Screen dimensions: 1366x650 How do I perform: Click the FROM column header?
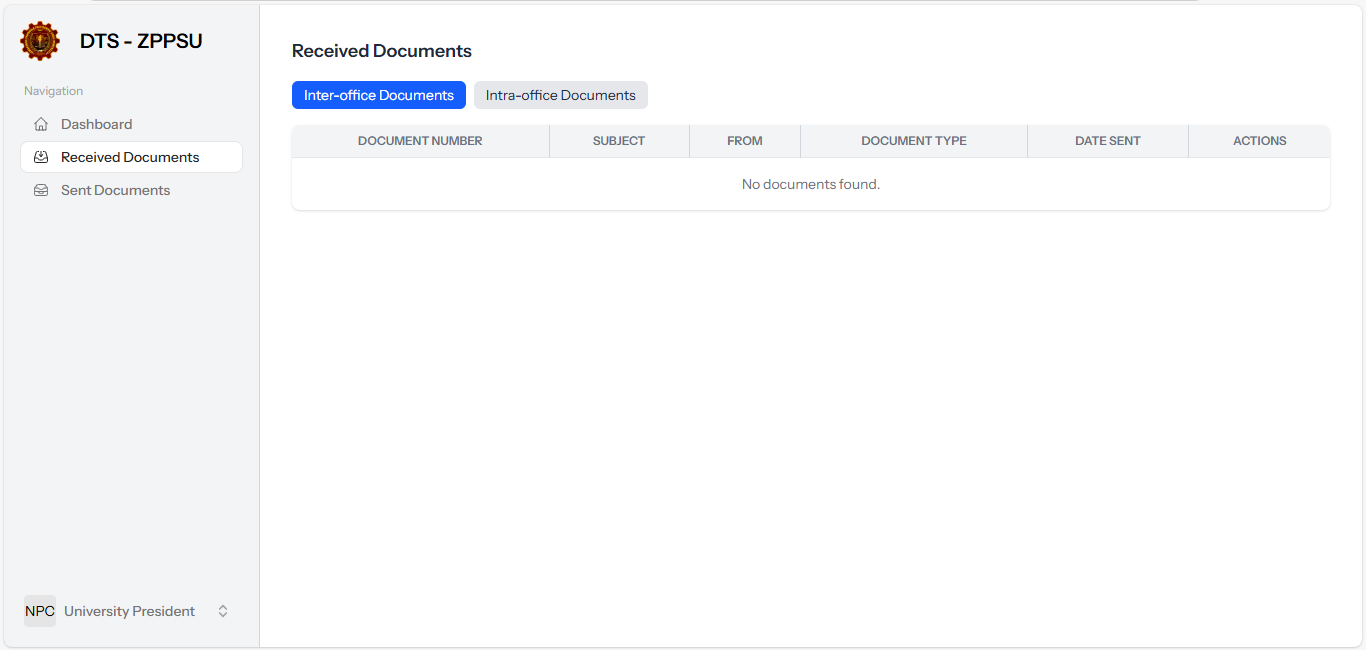[x=744, y=140]
